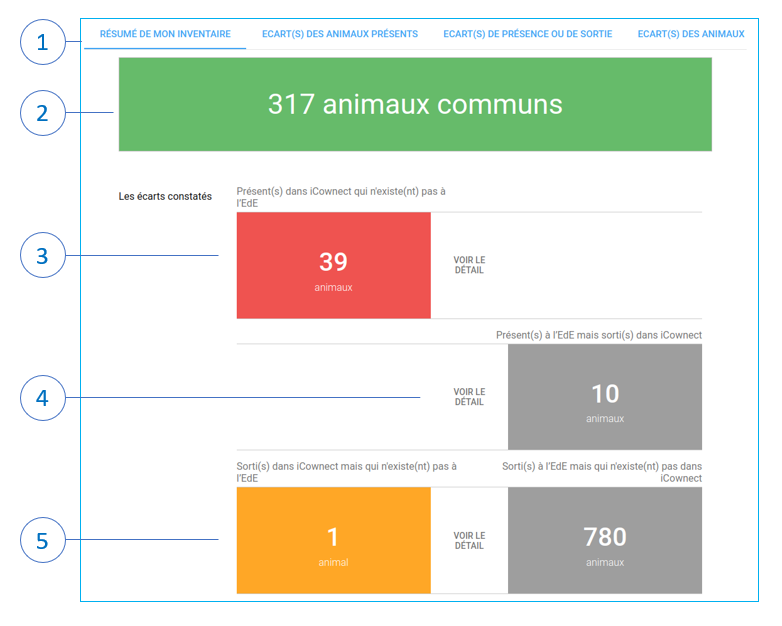Open the Résumé de mon inventaire tab
The height and width of the screenshot is (626, 782).
tap(165, 34)
